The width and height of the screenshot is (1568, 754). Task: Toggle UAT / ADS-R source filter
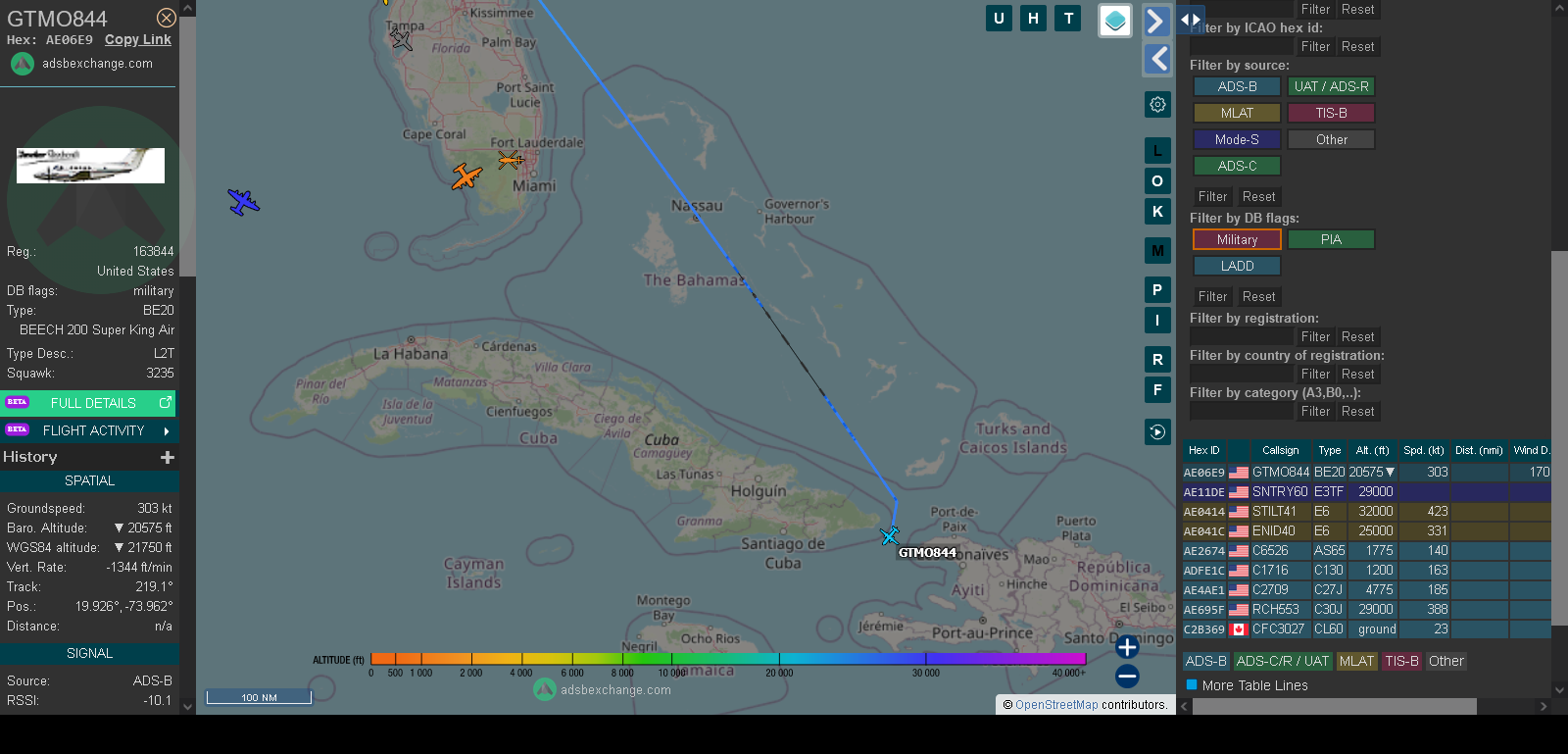click(1331, 86)
